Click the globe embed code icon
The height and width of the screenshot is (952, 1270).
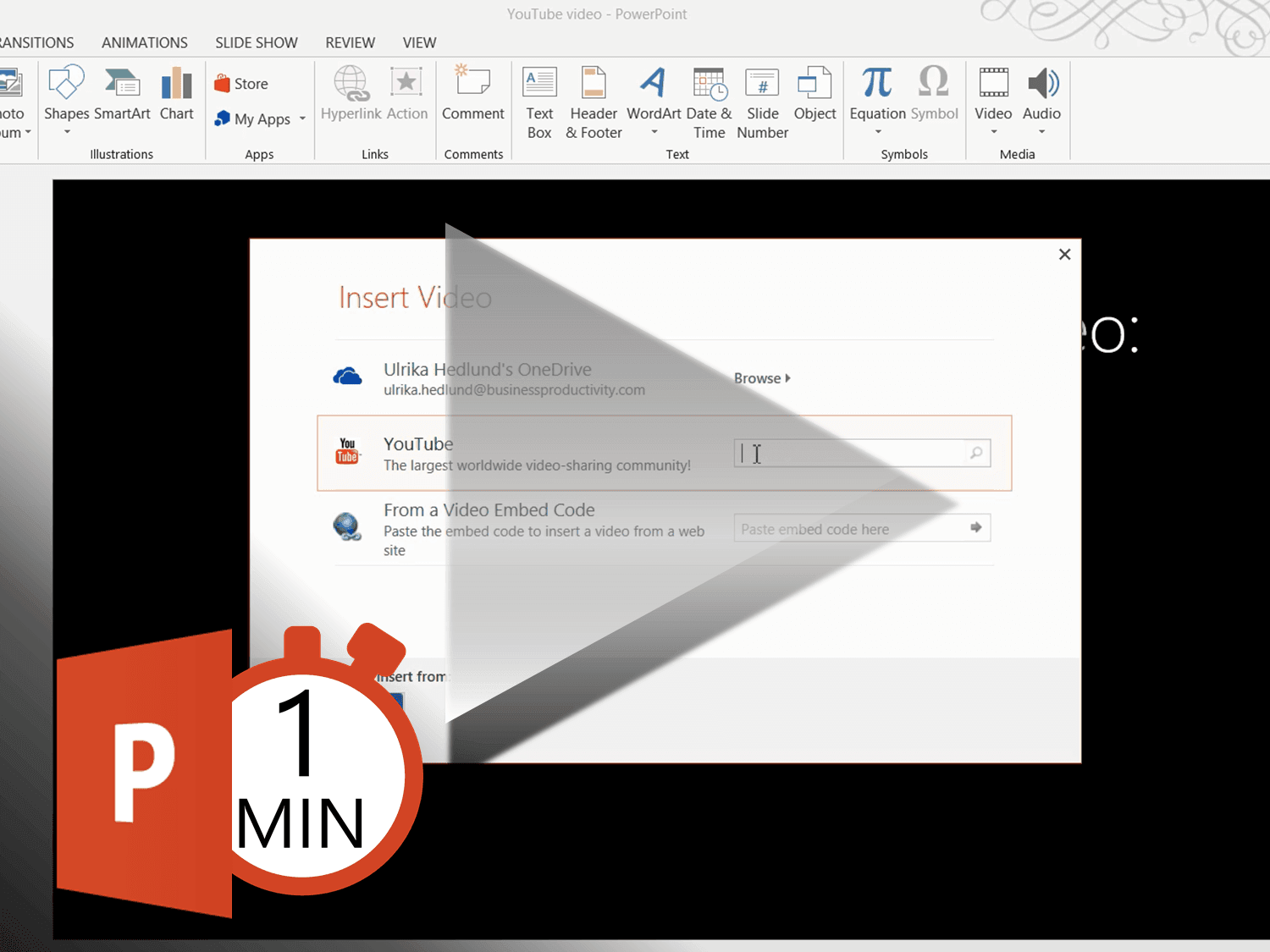click(x=347, y=526)
